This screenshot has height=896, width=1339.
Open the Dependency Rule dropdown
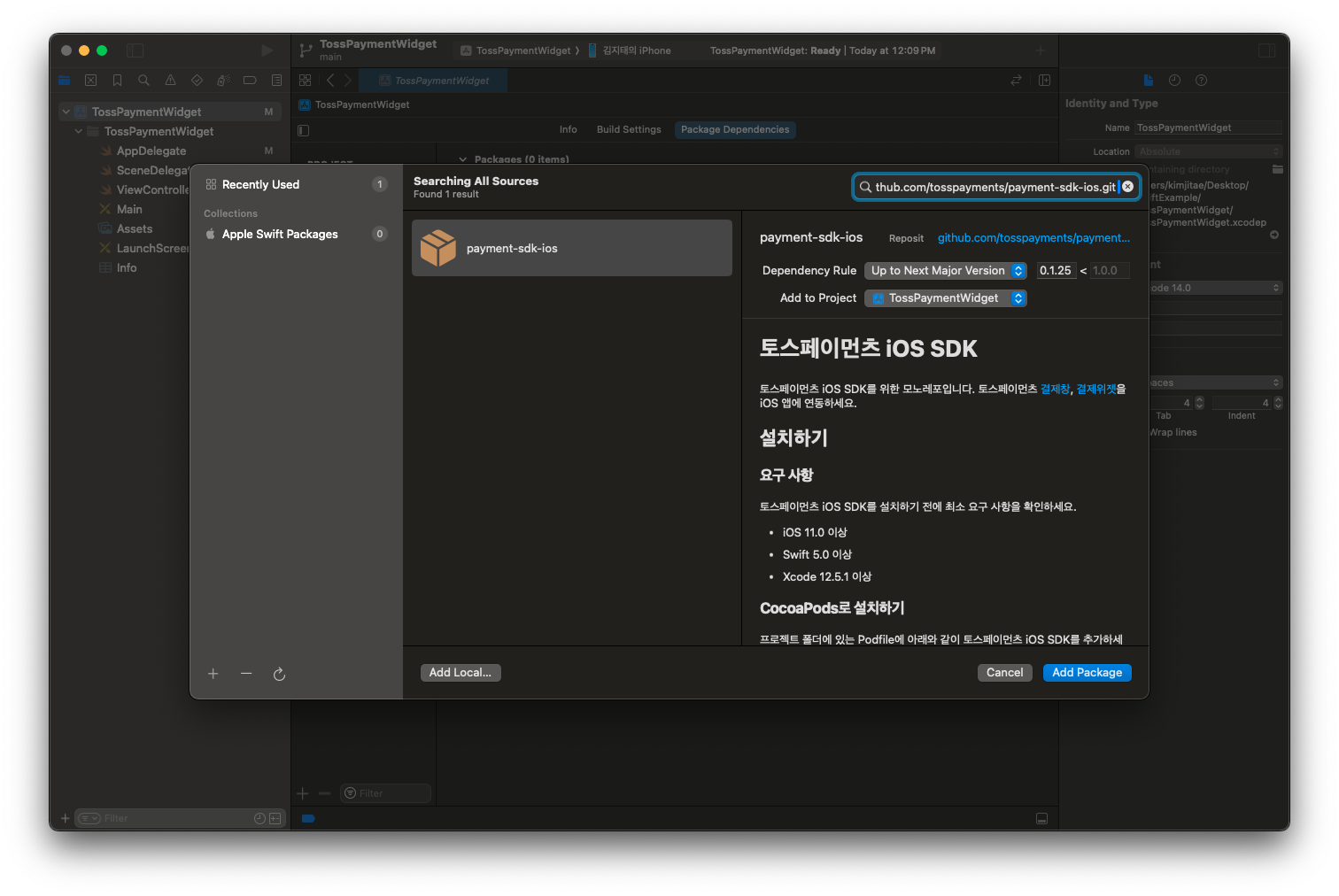[946, 271]
